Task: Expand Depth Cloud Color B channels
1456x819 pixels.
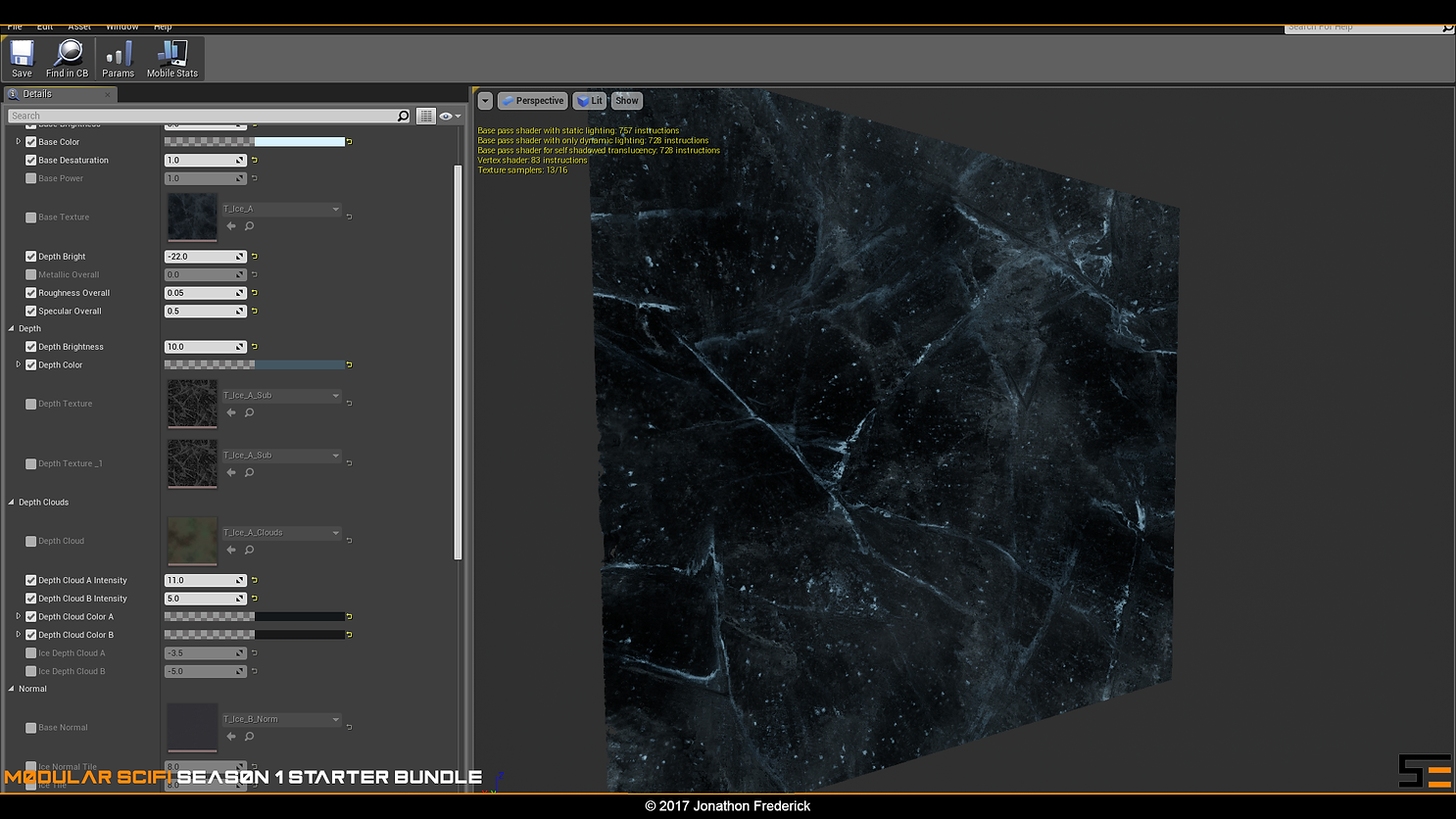Action: pos(18,635)
